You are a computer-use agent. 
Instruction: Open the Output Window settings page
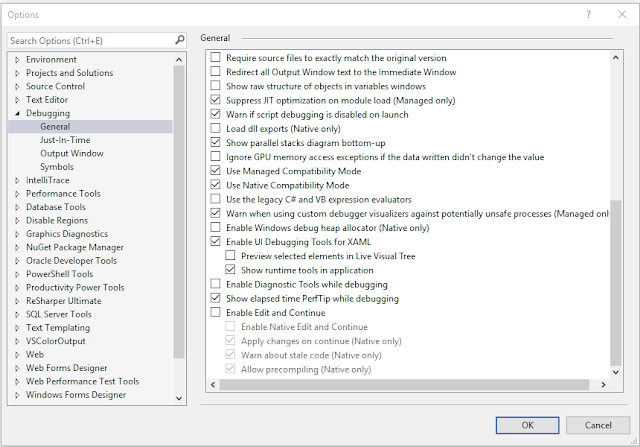pyautogui.click(x=71, y=154)
